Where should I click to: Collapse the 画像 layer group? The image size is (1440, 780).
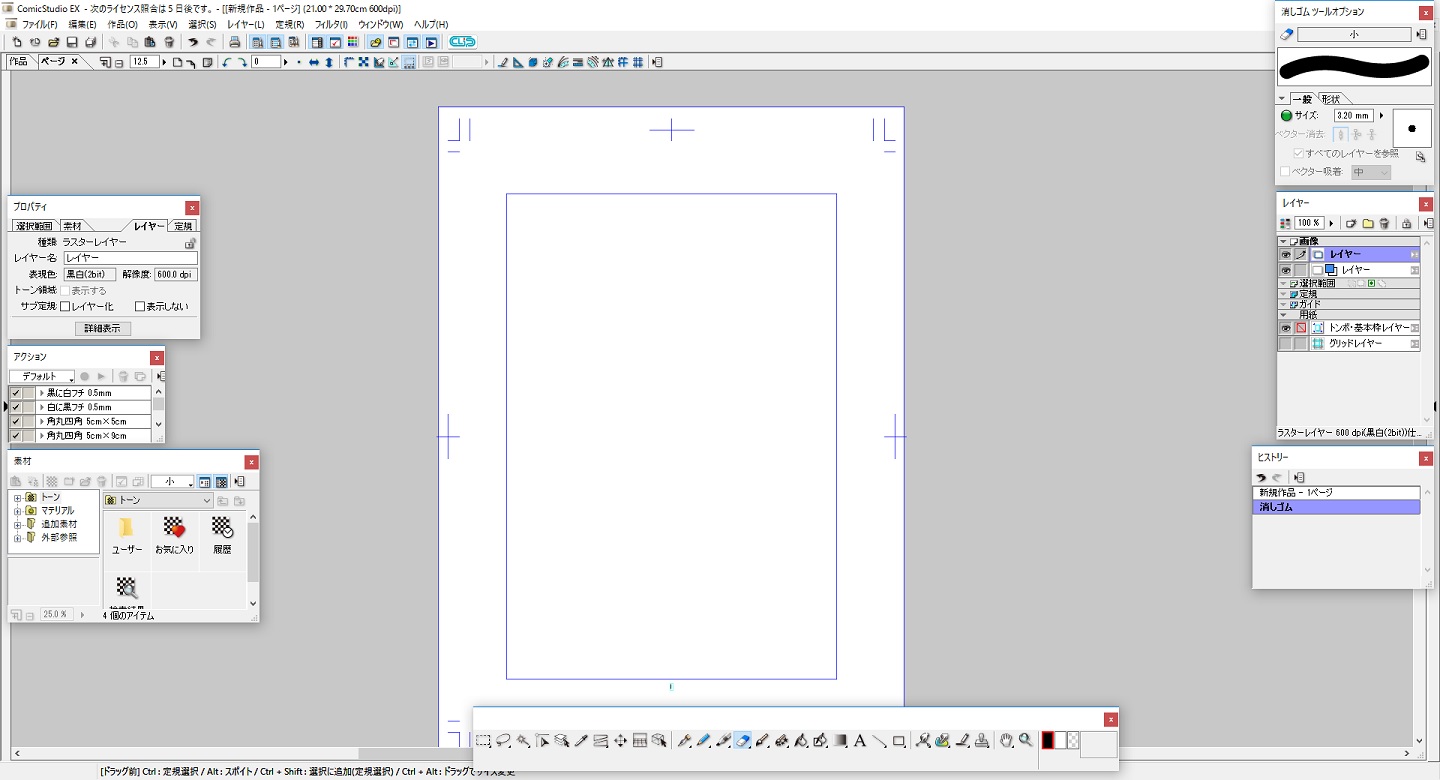pyautogui.click(x=1283, y=242)
